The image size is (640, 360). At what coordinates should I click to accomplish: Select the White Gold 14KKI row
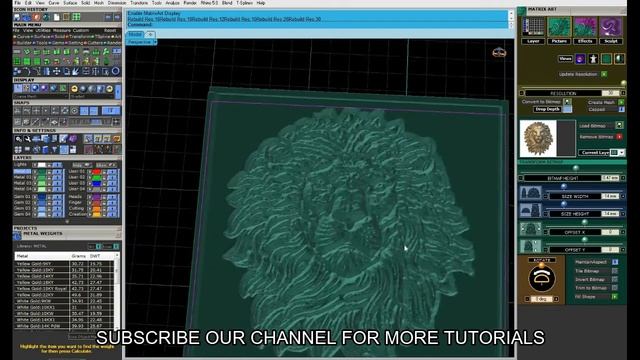64,320
